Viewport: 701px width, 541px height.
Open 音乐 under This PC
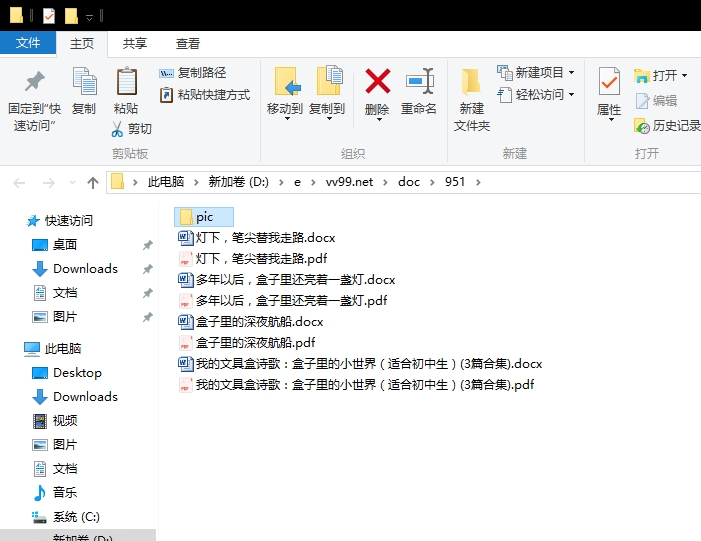pyautogui.click(x=55, y=493)
